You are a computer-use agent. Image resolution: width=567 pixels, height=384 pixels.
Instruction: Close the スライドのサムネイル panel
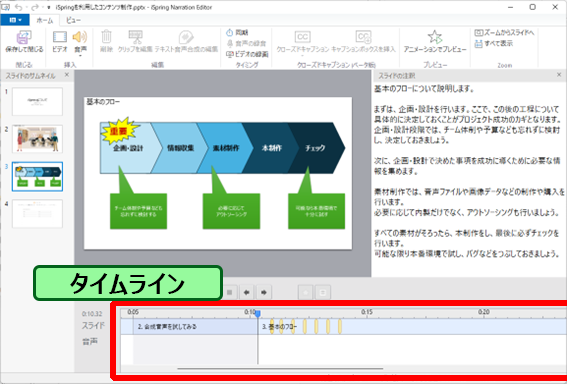pos(67,75)
